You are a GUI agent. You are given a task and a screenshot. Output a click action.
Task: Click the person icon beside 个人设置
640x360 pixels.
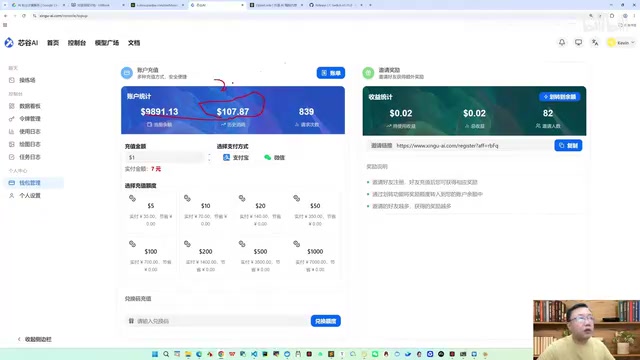(x=11, y=196)
